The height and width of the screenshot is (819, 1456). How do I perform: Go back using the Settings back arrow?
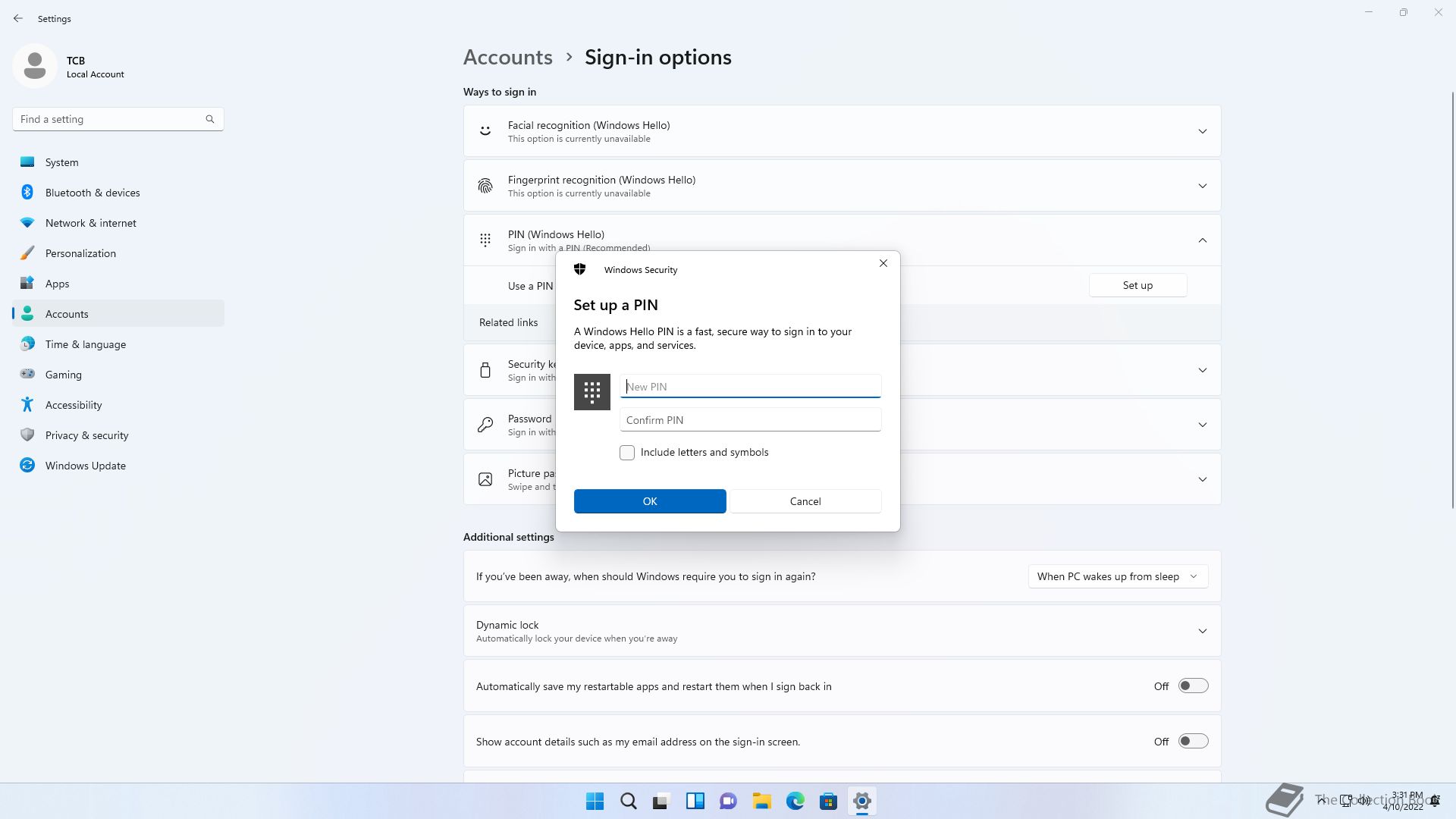pos(18,18)
